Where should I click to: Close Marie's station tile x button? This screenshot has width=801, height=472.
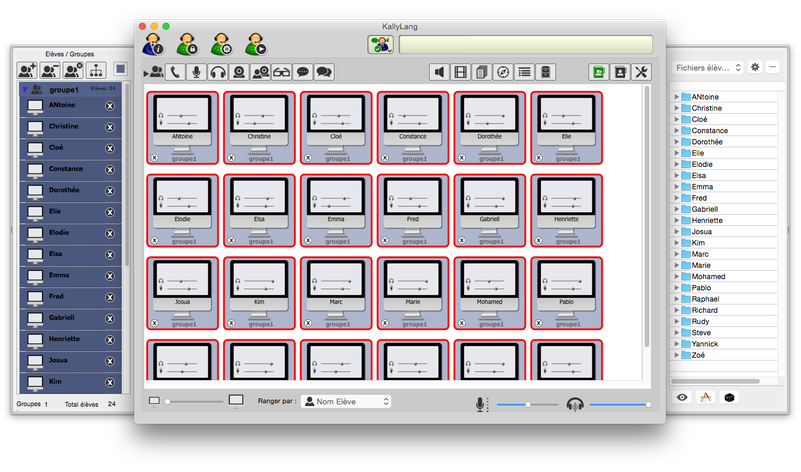tap(385, 323)
